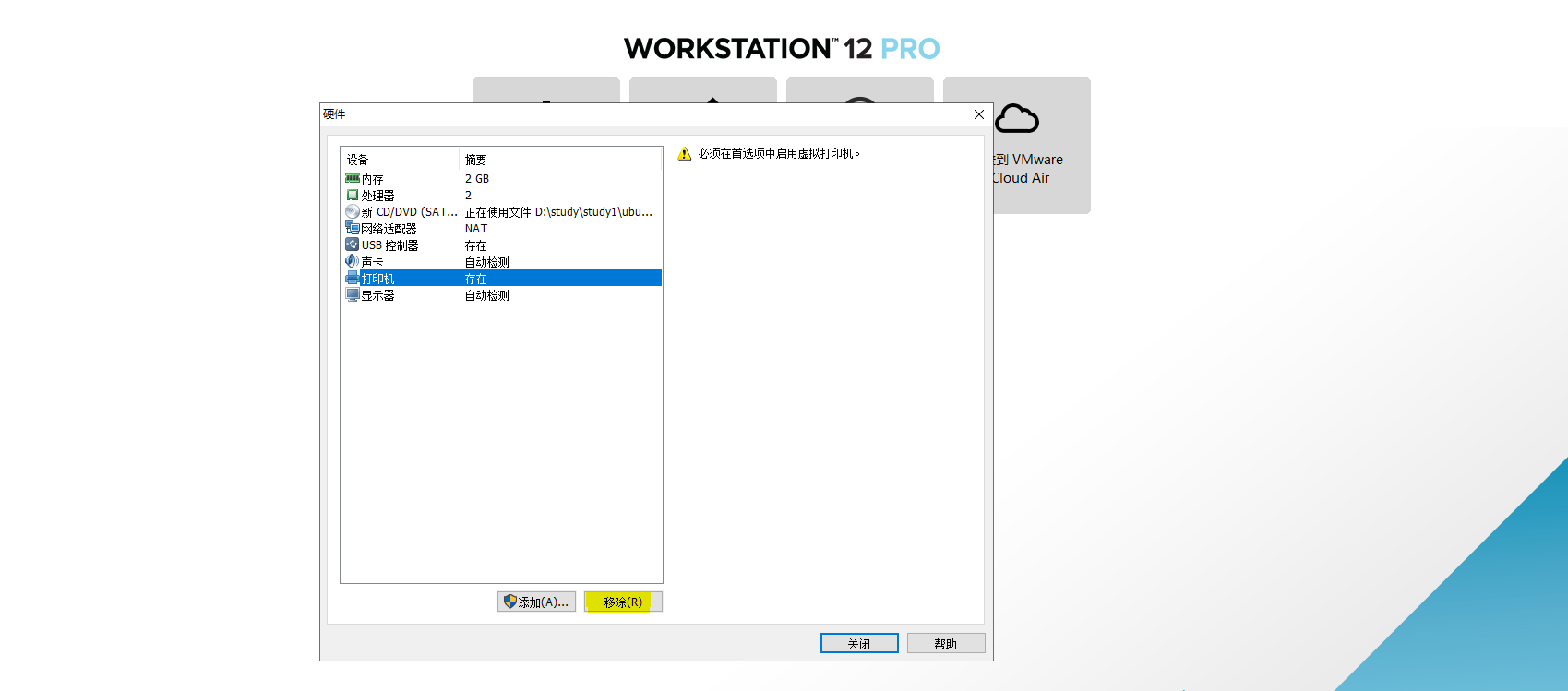This screenshot has width=1568, height=691.
Task: Select the 处理器 row label
Action: (378, 196)
